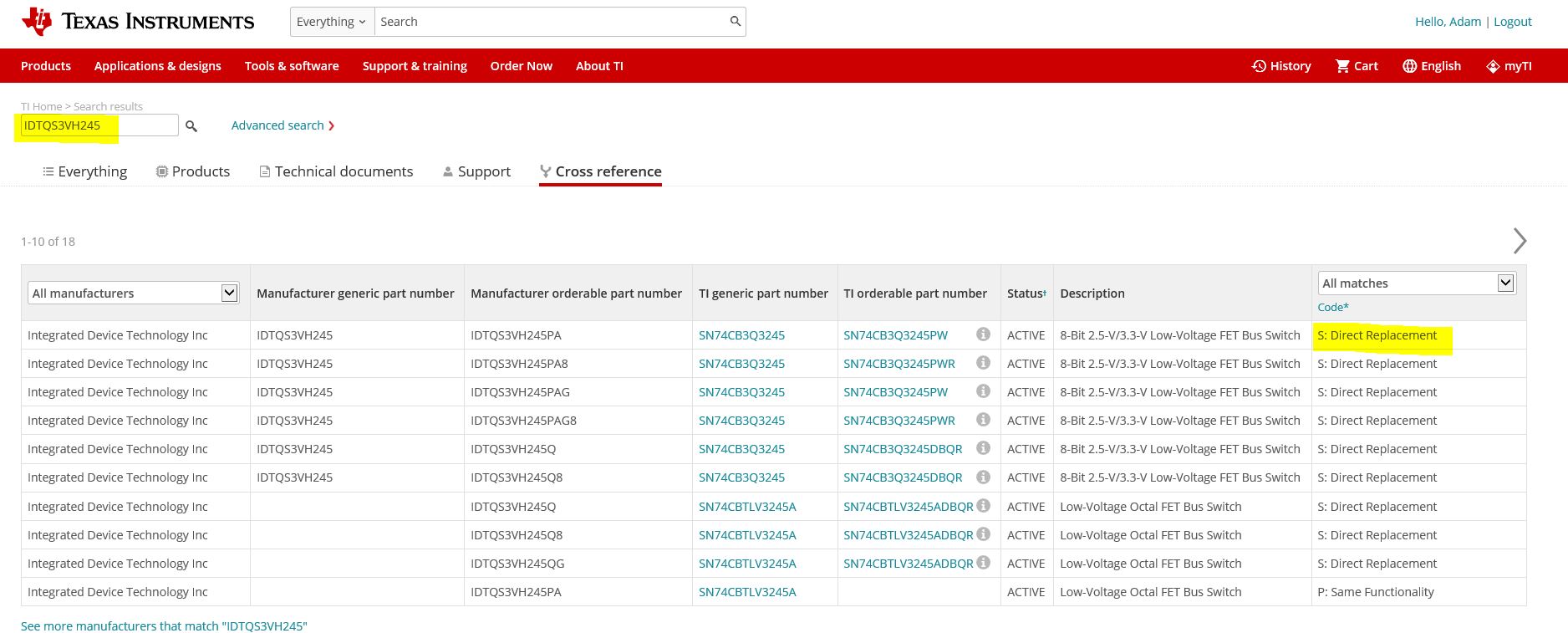Screen dimensions: 1568x633
Task: Select the Cross reference tab
Action: [x=600, y=171]
